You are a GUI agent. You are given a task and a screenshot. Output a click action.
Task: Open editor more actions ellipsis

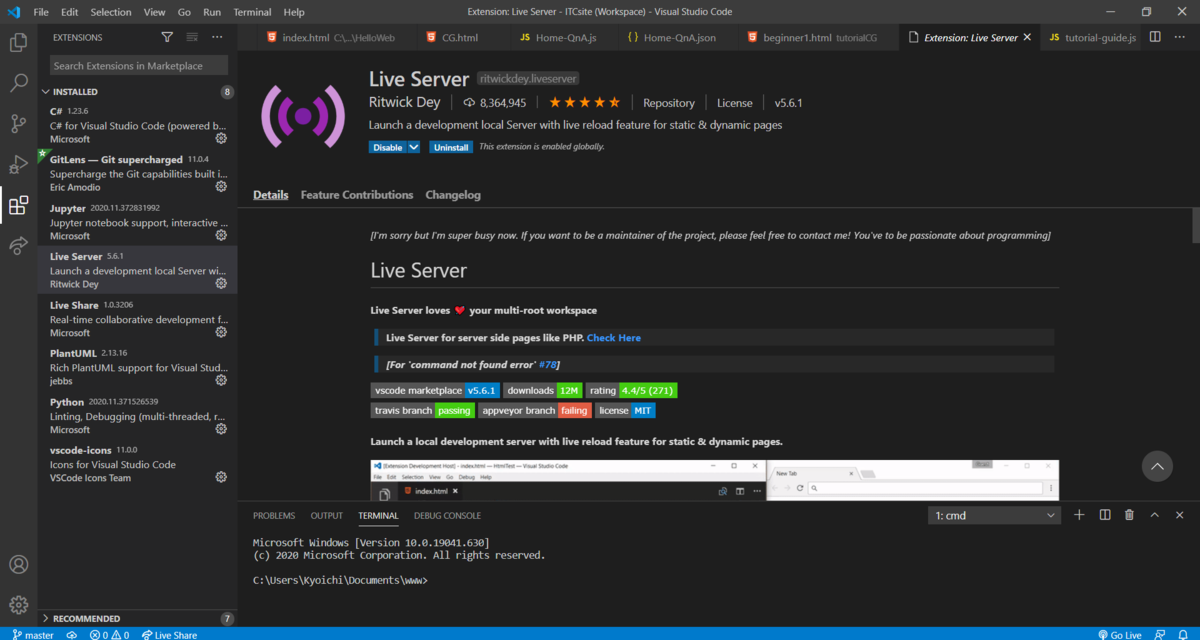click(x=1180, y=37)
